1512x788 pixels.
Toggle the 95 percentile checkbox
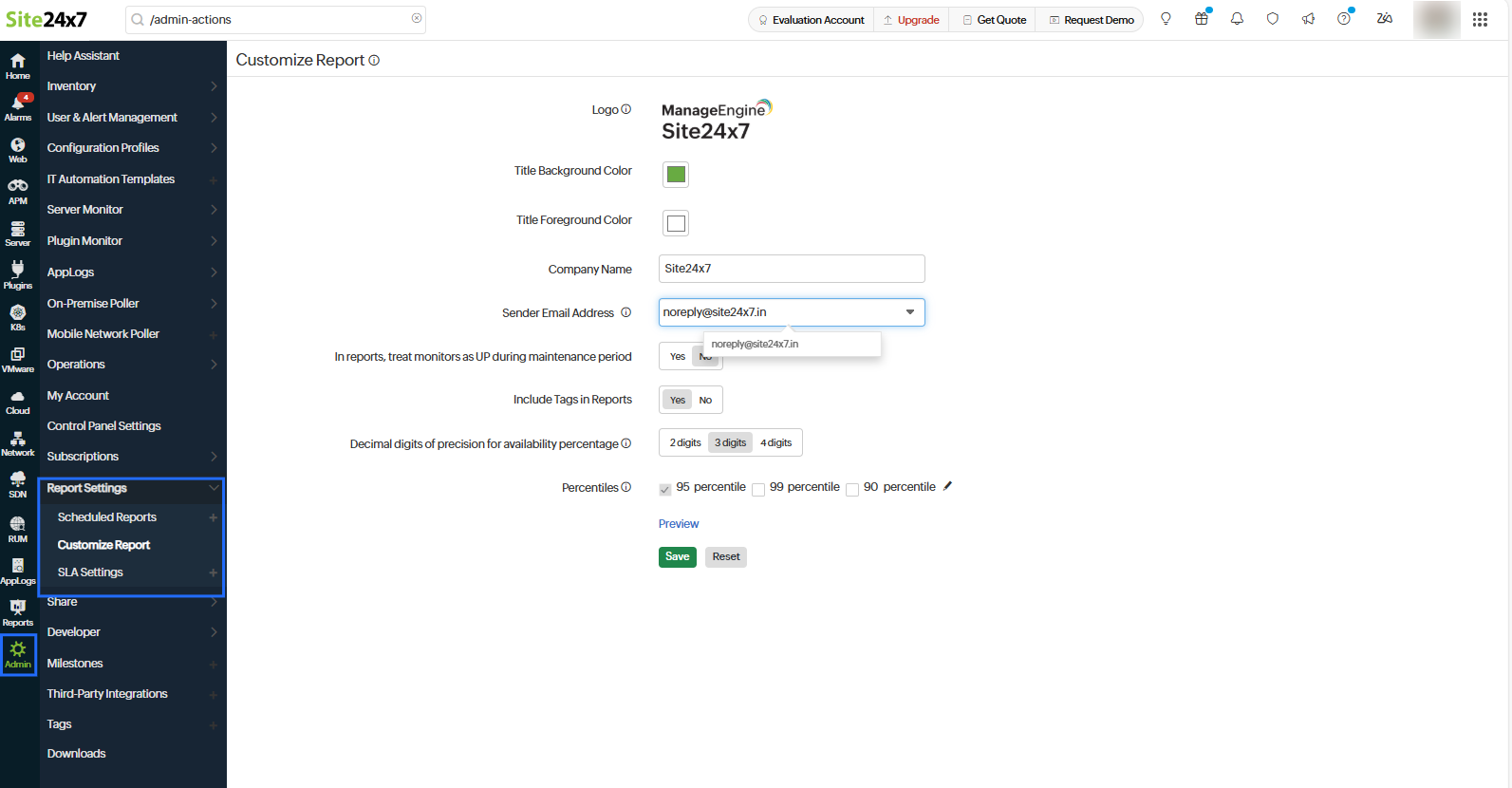click(664, 490)
